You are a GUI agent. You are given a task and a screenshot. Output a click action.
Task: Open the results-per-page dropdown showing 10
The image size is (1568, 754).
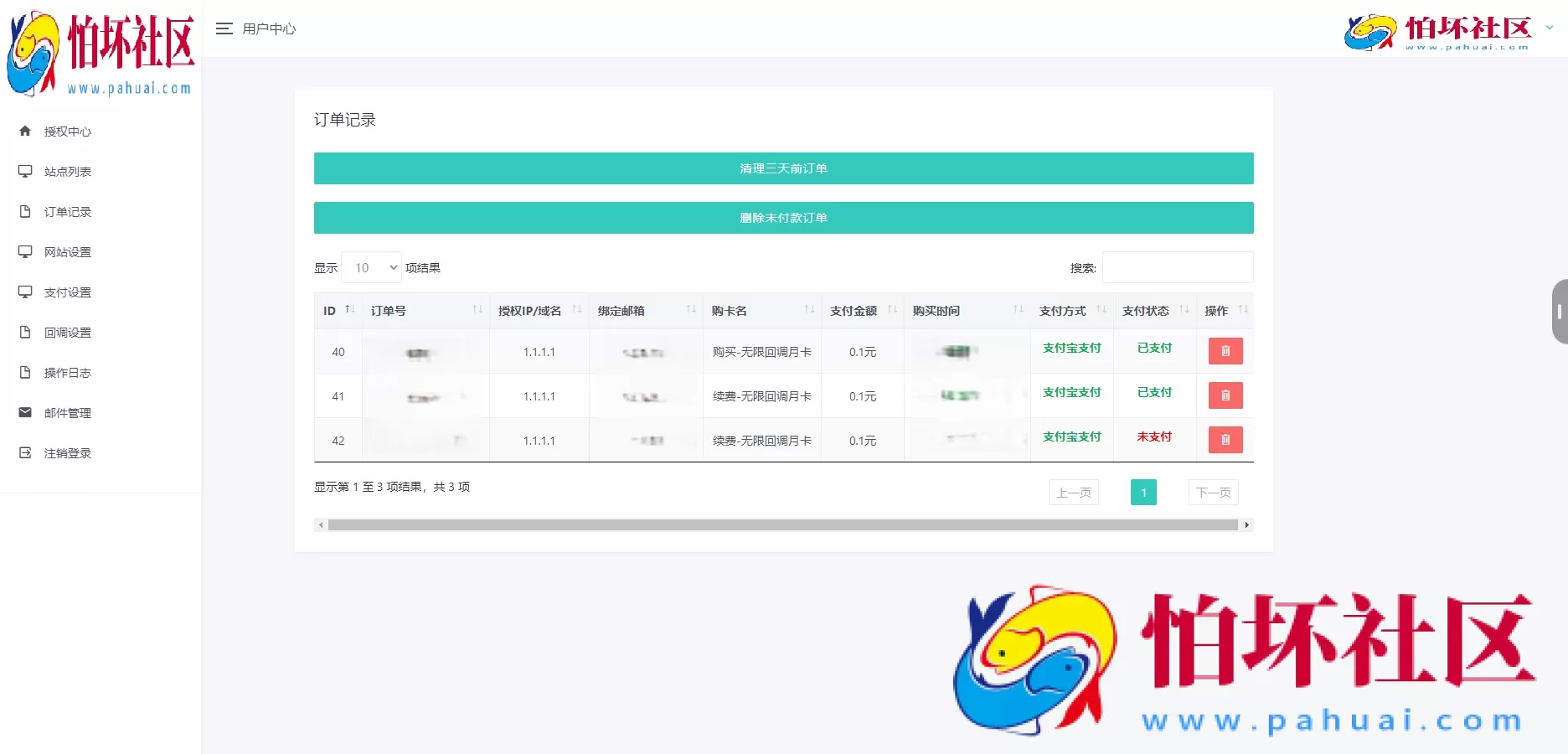coord(371,267)
